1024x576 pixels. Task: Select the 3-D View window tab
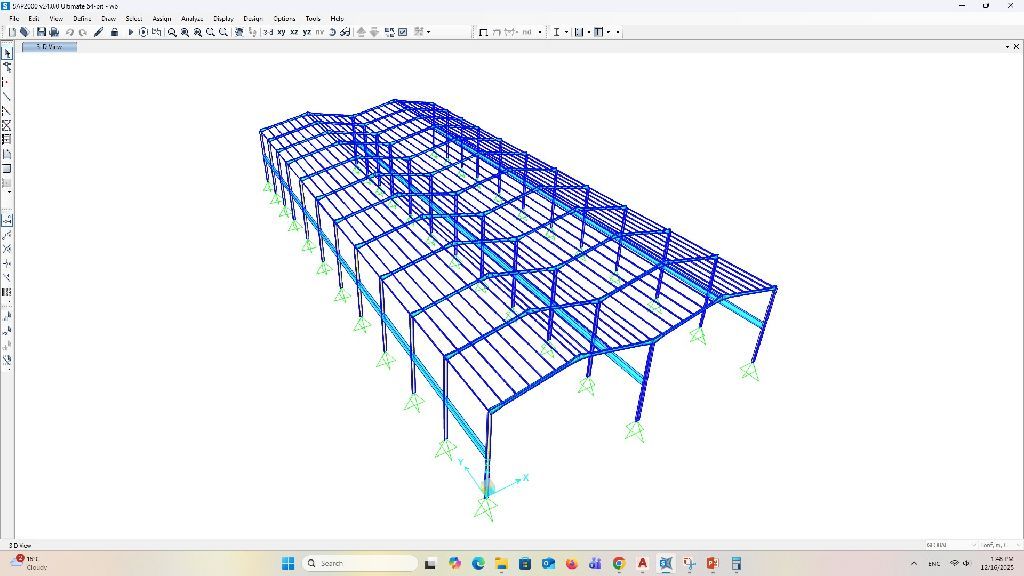pyautogui.click(x=50, y=46)
